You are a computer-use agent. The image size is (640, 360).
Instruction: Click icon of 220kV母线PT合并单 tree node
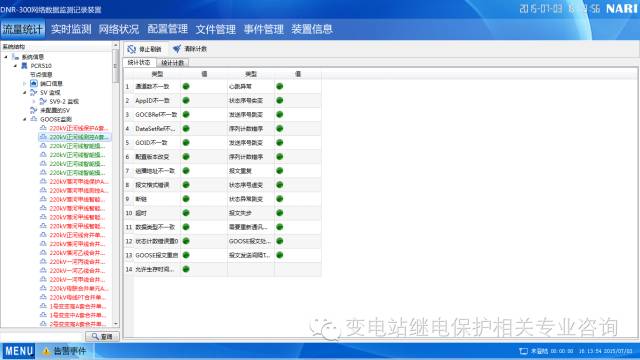point(43,297)
